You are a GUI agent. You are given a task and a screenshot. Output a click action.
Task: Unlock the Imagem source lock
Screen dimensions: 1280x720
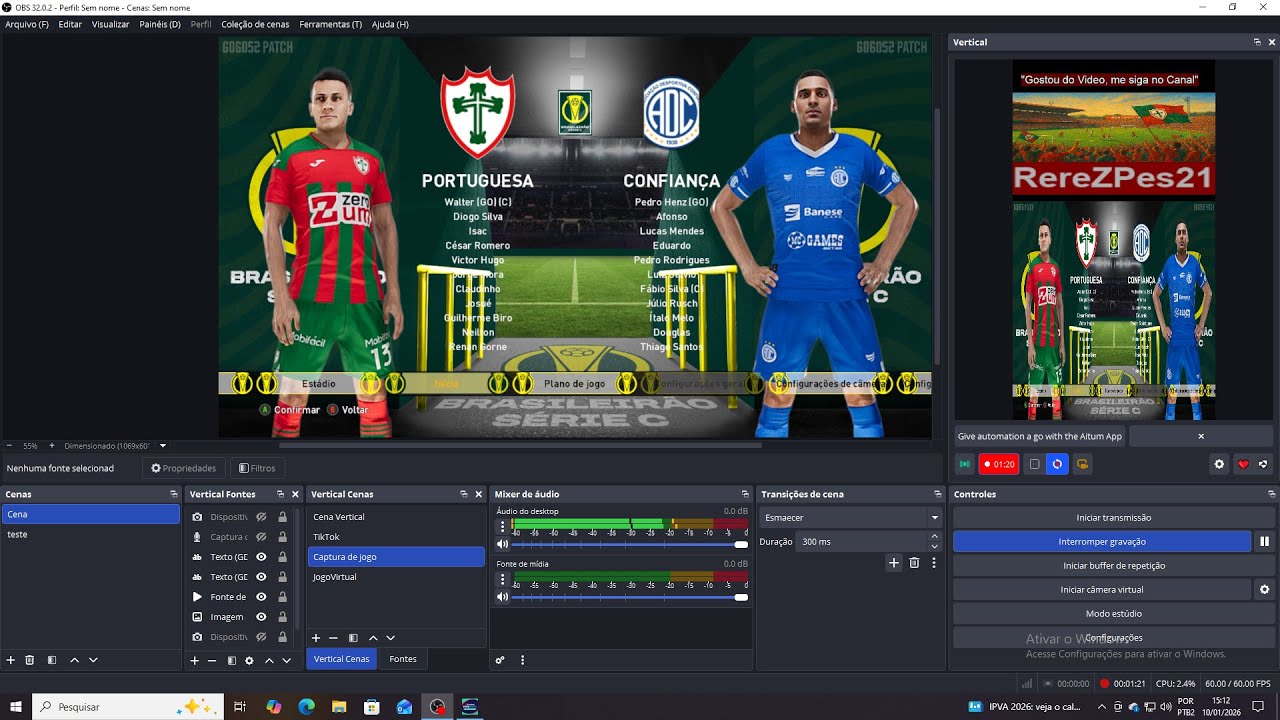click(282, 617)
